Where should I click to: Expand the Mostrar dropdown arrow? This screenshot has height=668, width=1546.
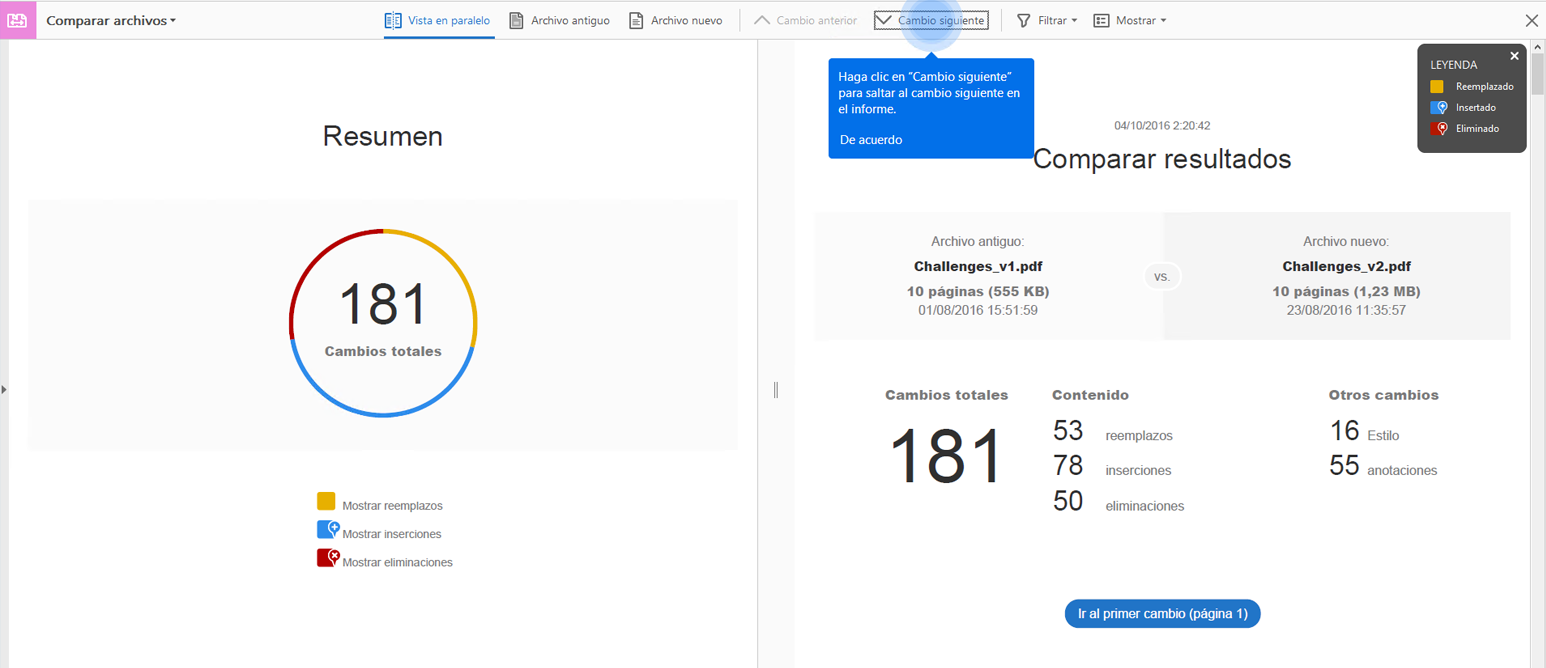[1163, 21]
